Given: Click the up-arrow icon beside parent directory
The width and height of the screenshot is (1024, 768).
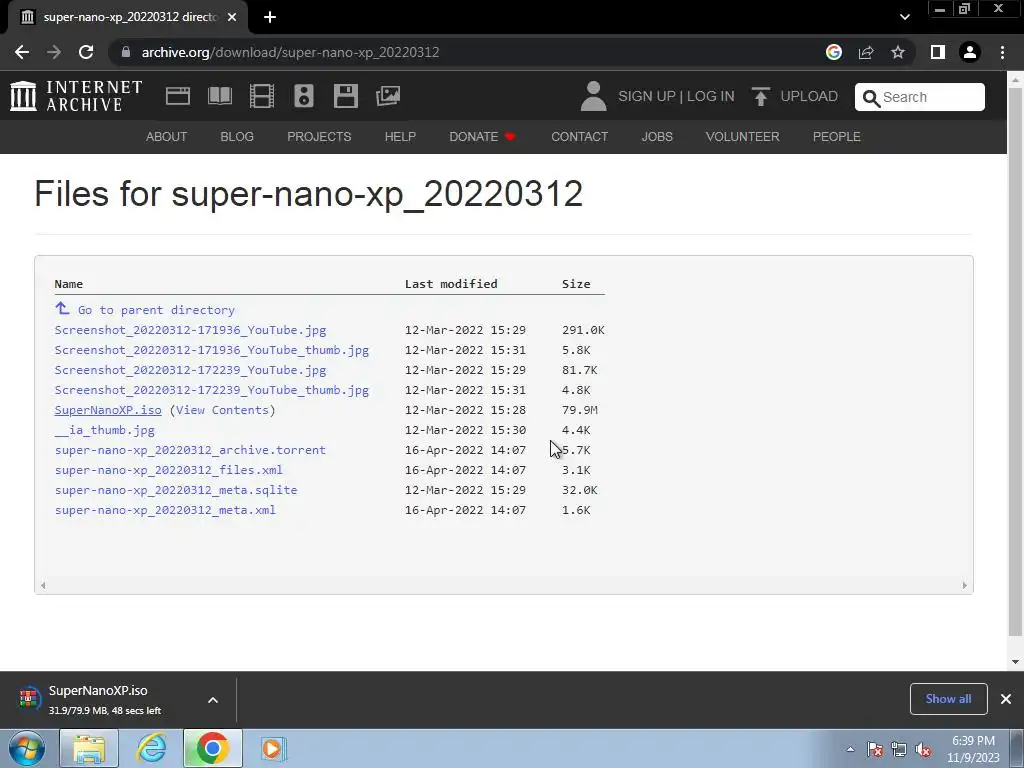Looking at the screenshot, I should pyautogui.click(x=62, y=308).
